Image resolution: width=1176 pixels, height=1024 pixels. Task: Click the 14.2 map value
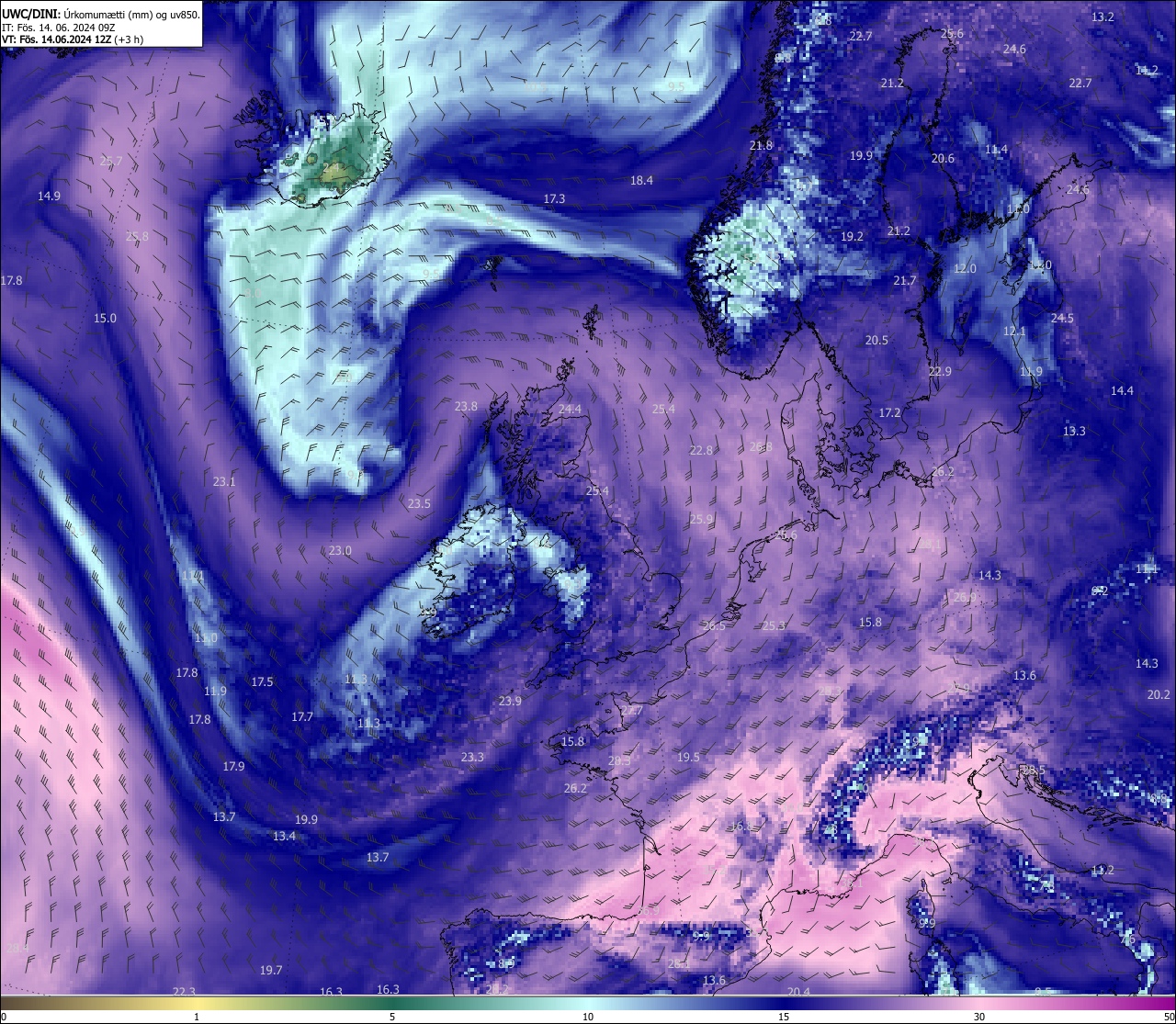coord(1147,70)
